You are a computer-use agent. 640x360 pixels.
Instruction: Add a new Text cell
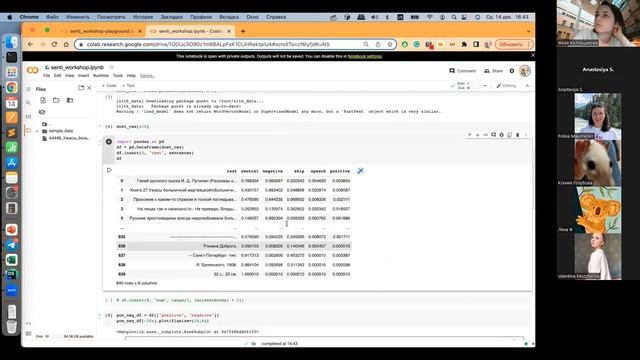coord(128,86)
